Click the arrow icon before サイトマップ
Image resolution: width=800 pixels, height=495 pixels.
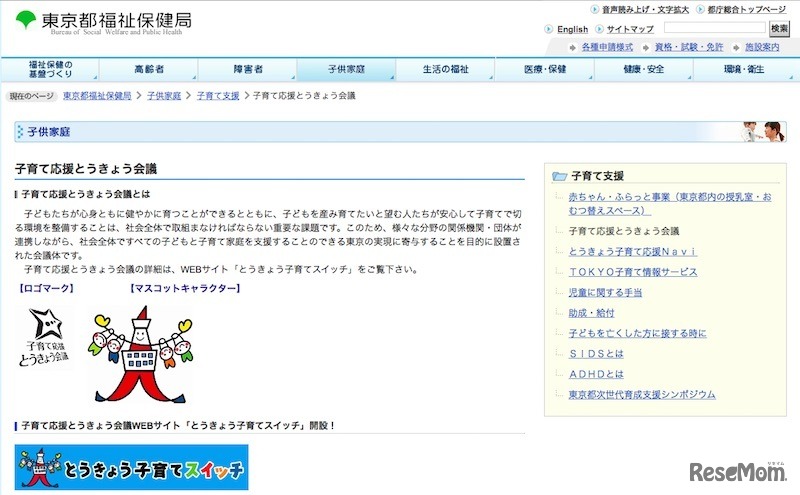point(599,29)
